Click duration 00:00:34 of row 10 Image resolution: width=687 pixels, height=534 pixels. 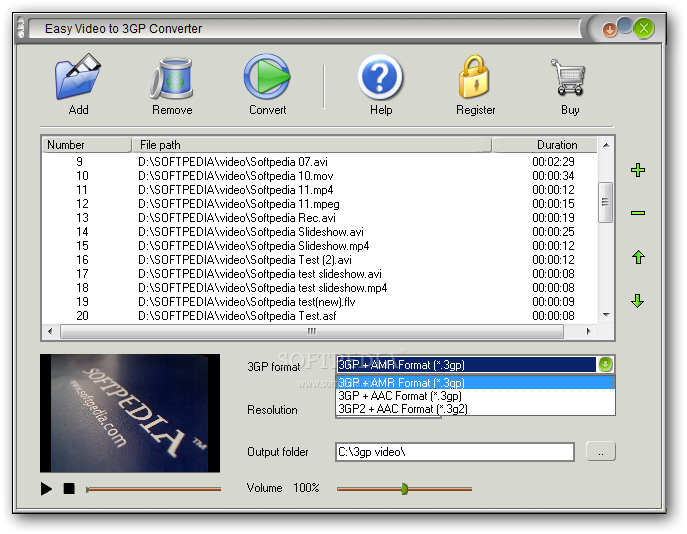(x=553, y=176)
